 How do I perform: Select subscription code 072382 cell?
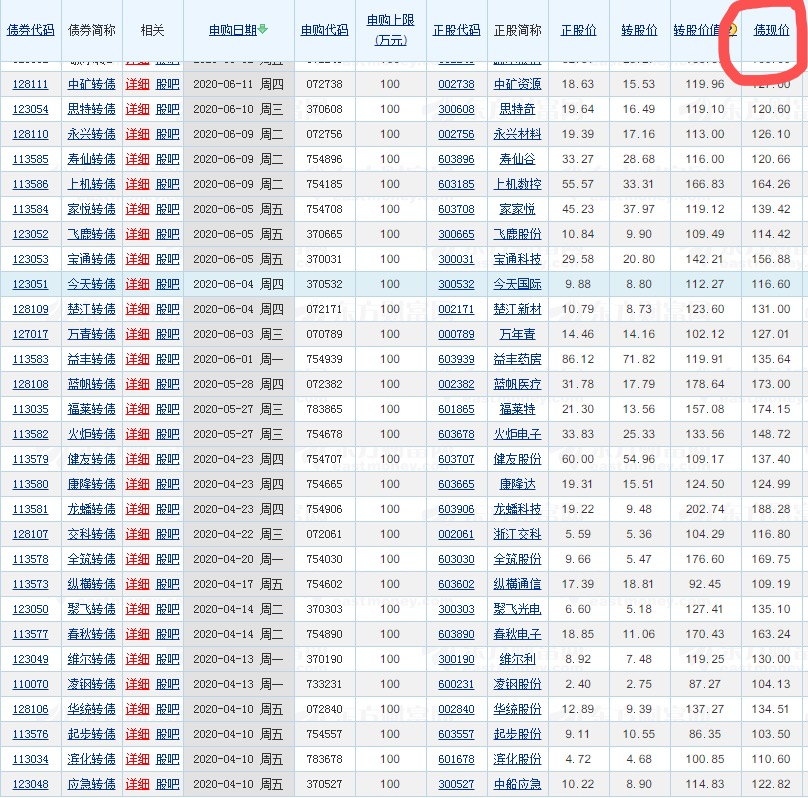tap(325, 384)
